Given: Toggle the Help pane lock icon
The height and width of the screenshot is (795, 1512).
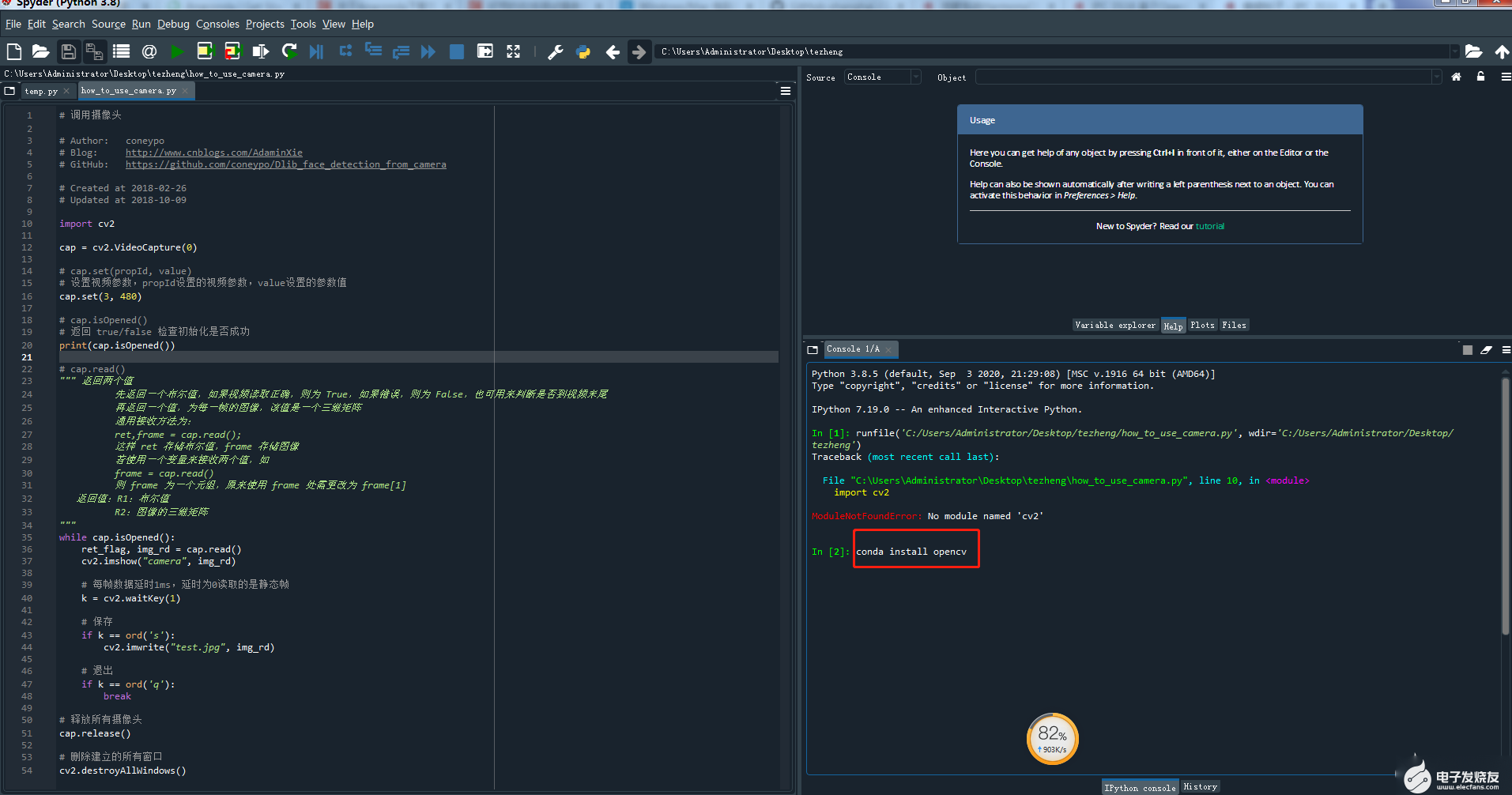Looking at the screenshot, I should pos(1481,77).
